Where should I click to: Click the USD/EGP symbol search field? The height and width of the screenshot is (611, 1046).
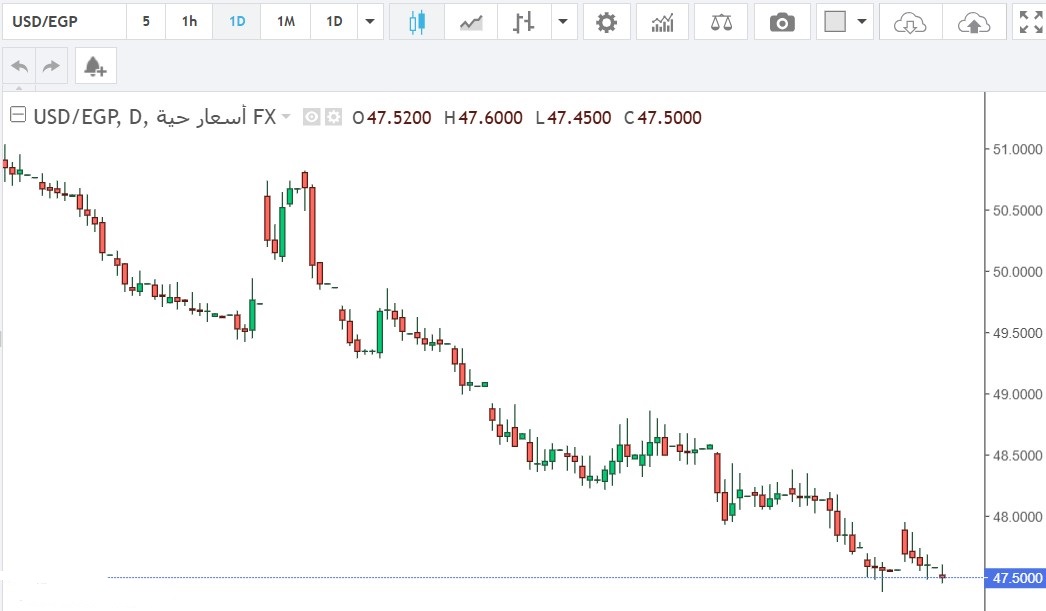[x=64, y=21]
